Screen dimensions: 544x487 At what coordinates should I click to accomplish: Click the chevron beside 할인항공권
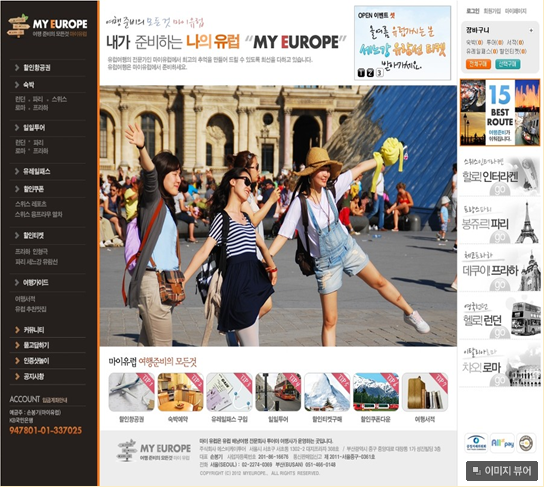click(17, 68)
